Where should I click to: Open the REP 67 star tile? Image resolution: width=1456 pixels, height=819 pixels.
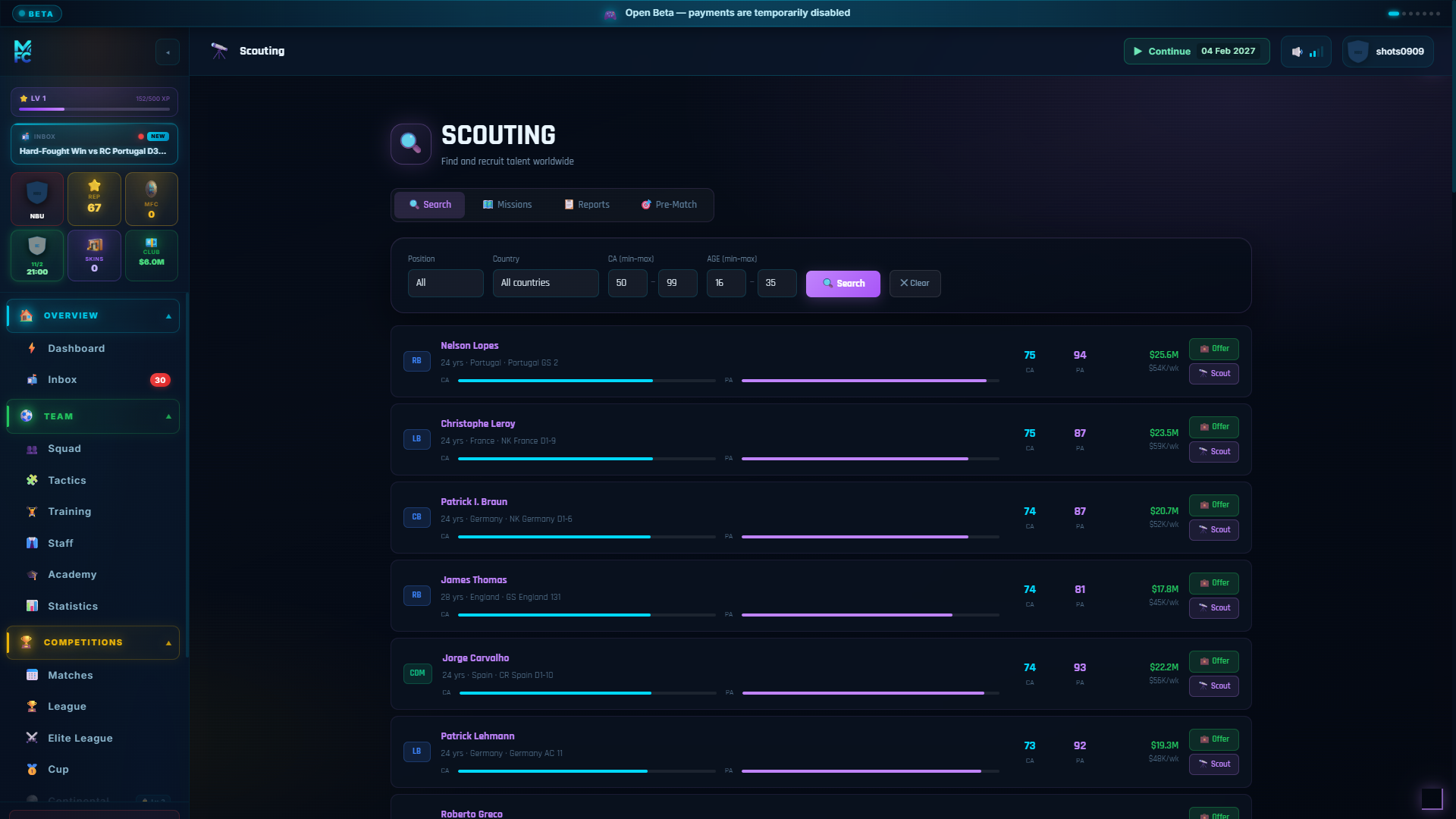94,199
